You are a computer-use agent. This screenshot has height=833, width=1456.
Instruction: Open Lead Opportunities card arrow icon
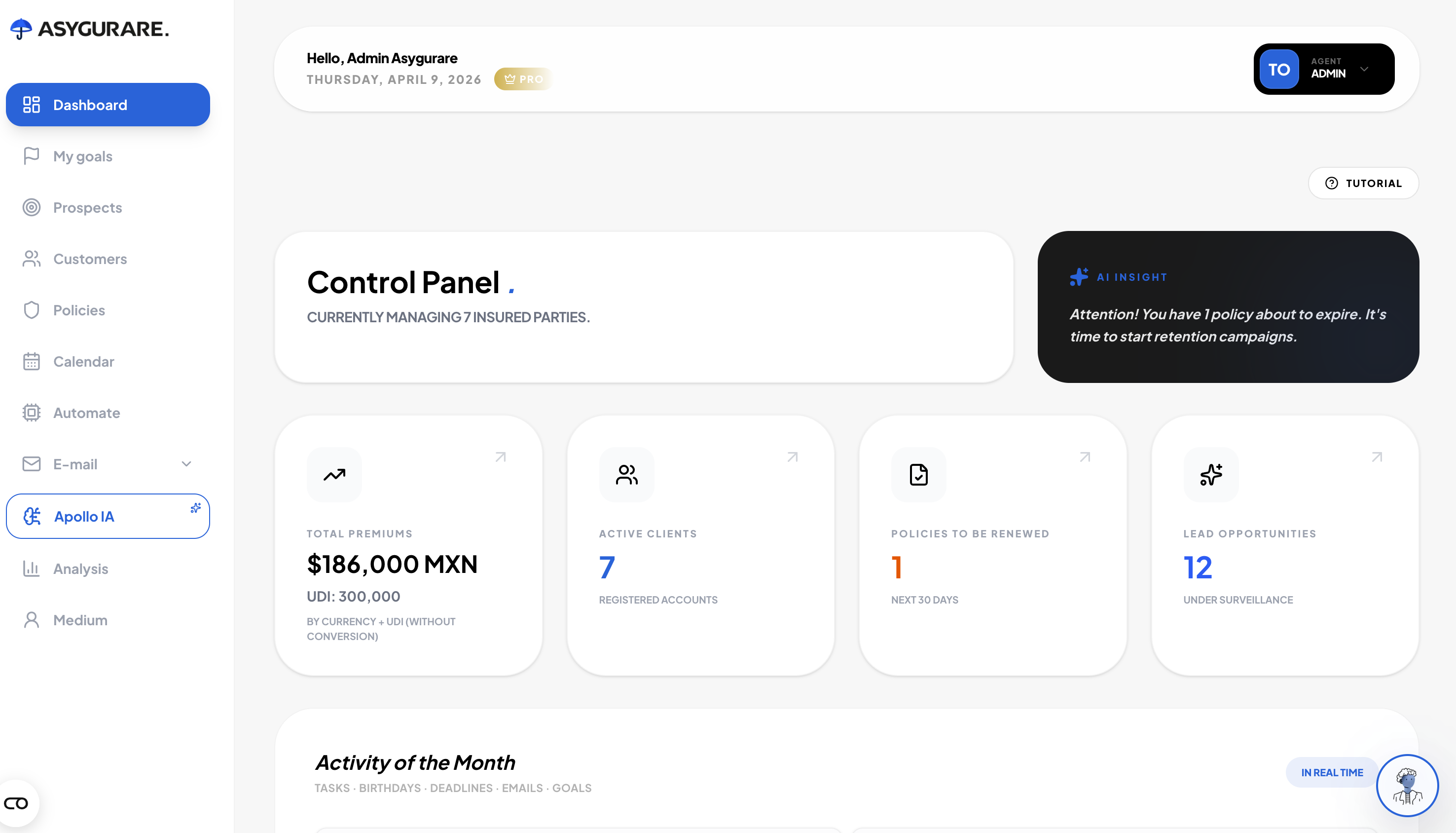[1377, 457]
